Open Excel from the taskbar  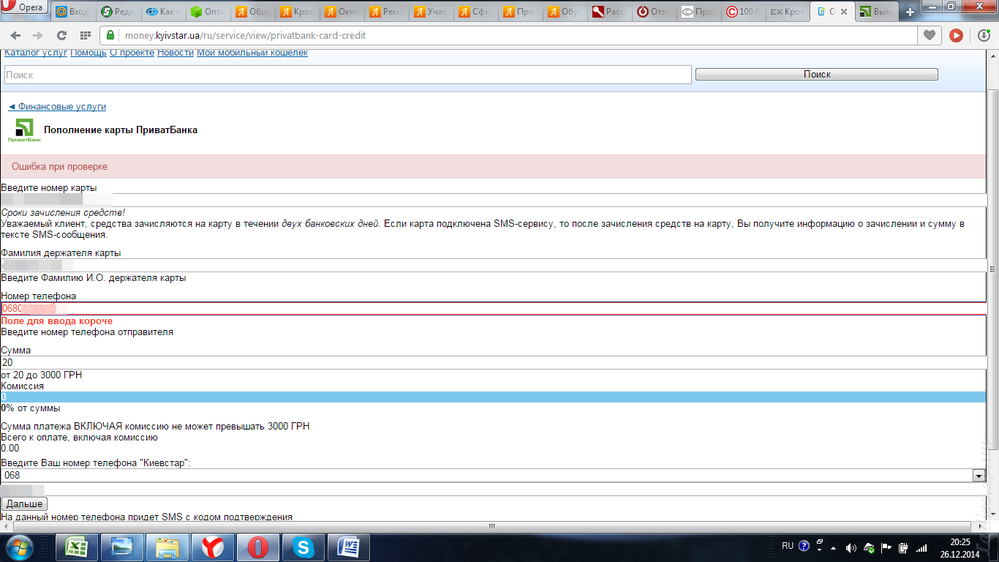click(x=76, y=547)
